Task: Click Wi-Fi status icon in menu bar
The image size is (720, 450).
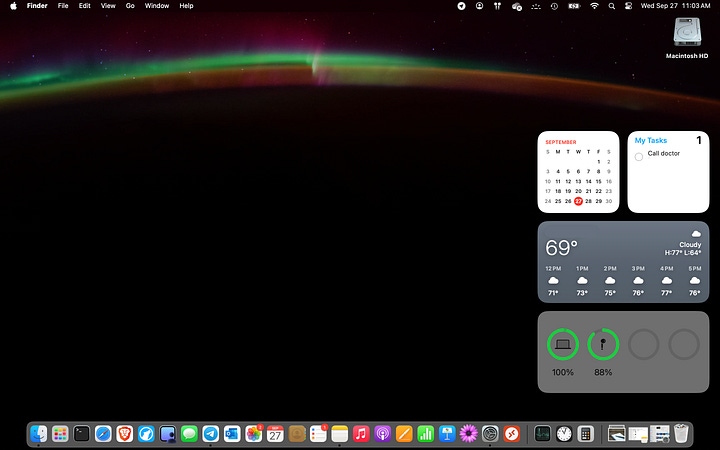Action: [594, 6]
